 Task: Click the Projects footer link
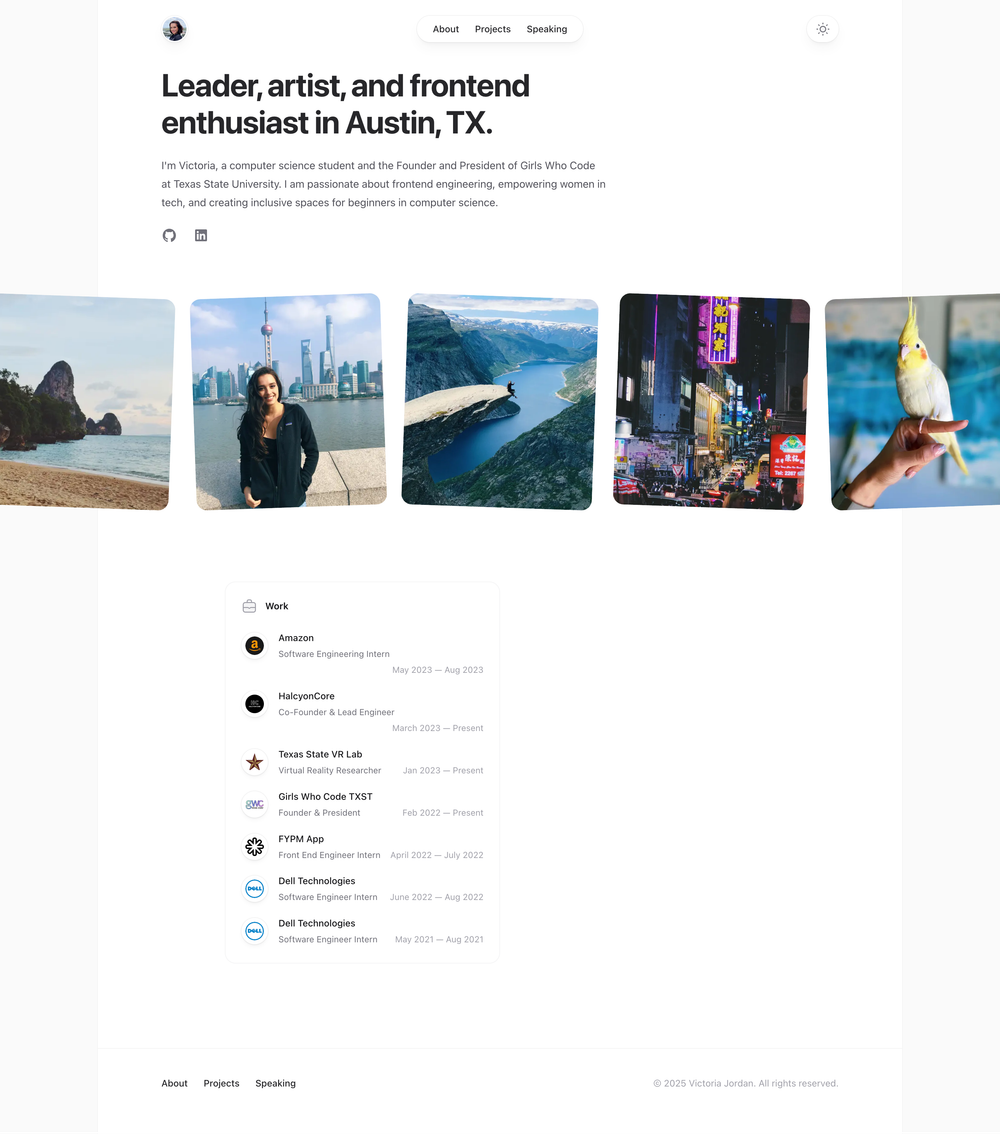point(221,1083)
